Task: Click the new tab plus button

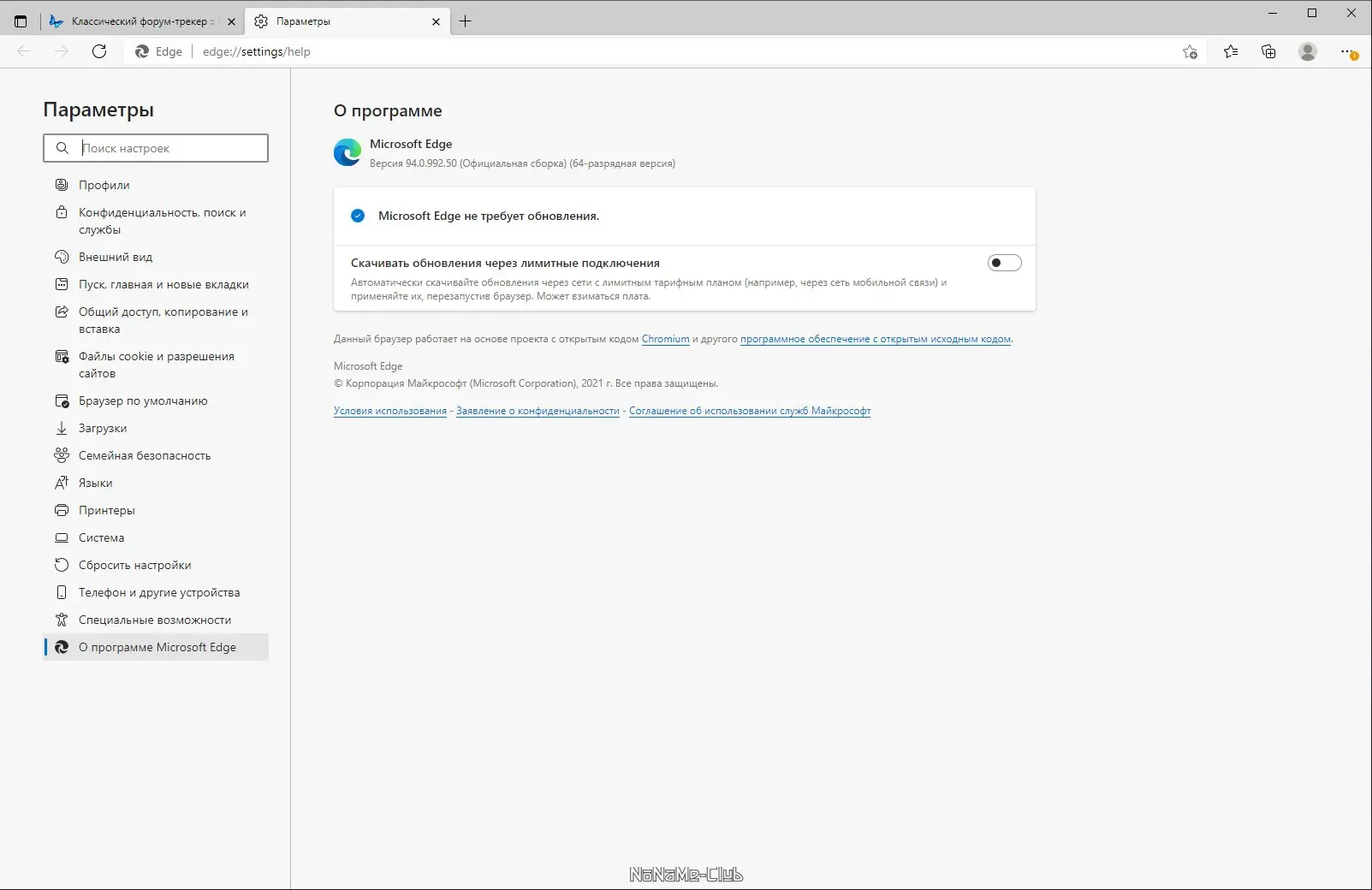Action: (x=465, y=21)
